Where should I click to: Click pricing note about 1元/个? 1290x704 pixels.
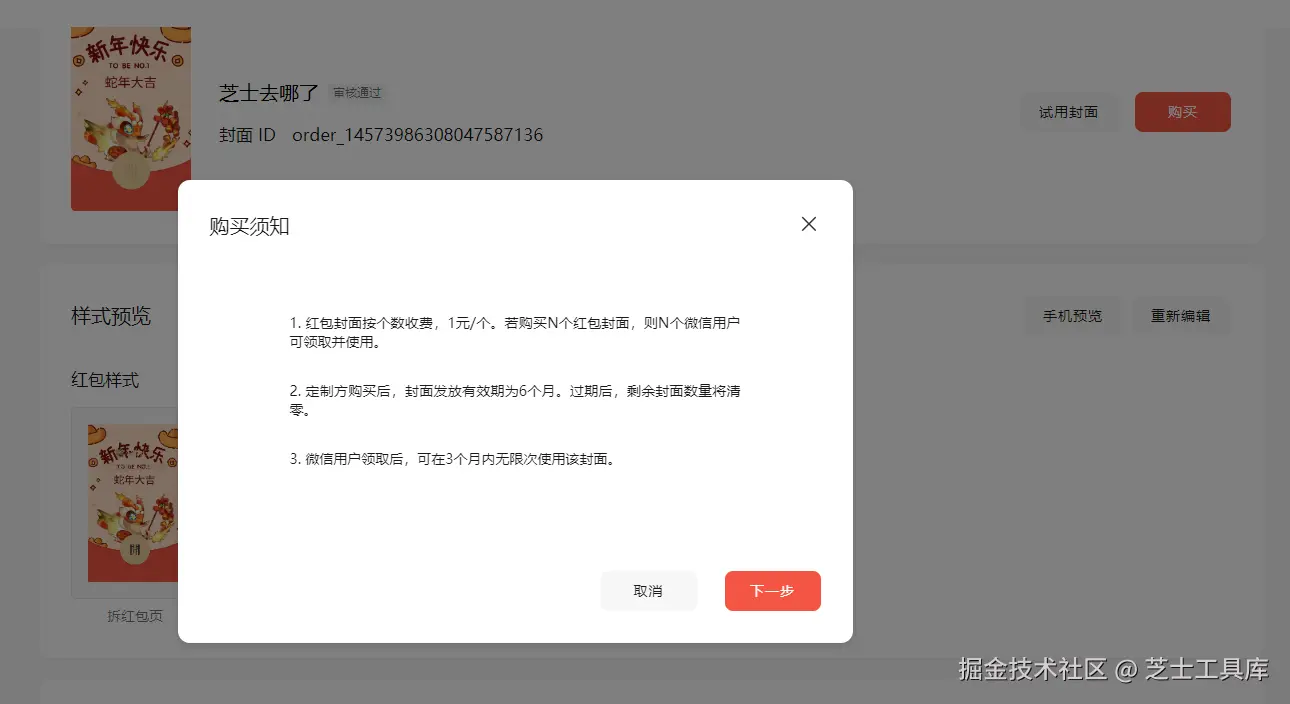pos(515,333)
